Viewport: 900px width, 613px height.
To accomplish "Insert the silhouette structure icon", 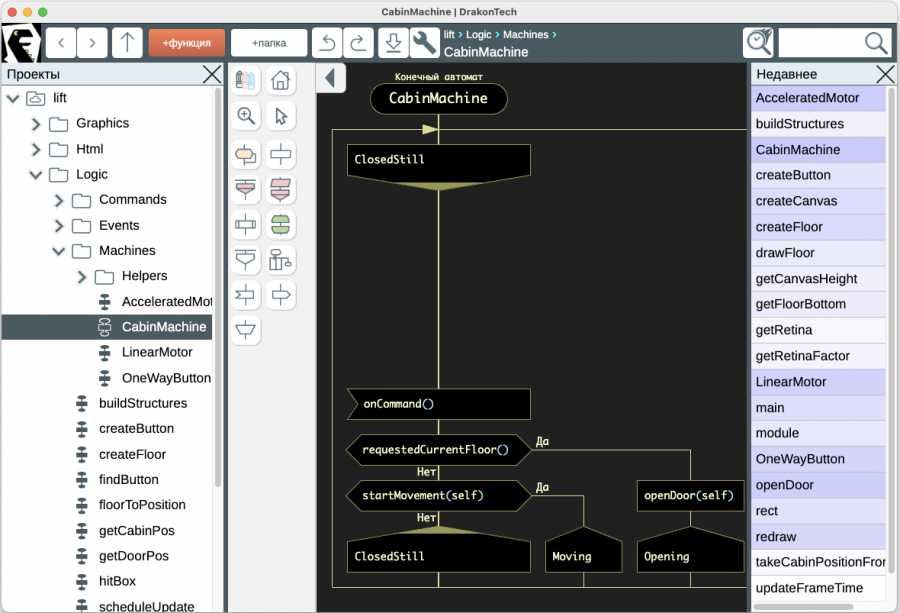I will click(281, 260).
